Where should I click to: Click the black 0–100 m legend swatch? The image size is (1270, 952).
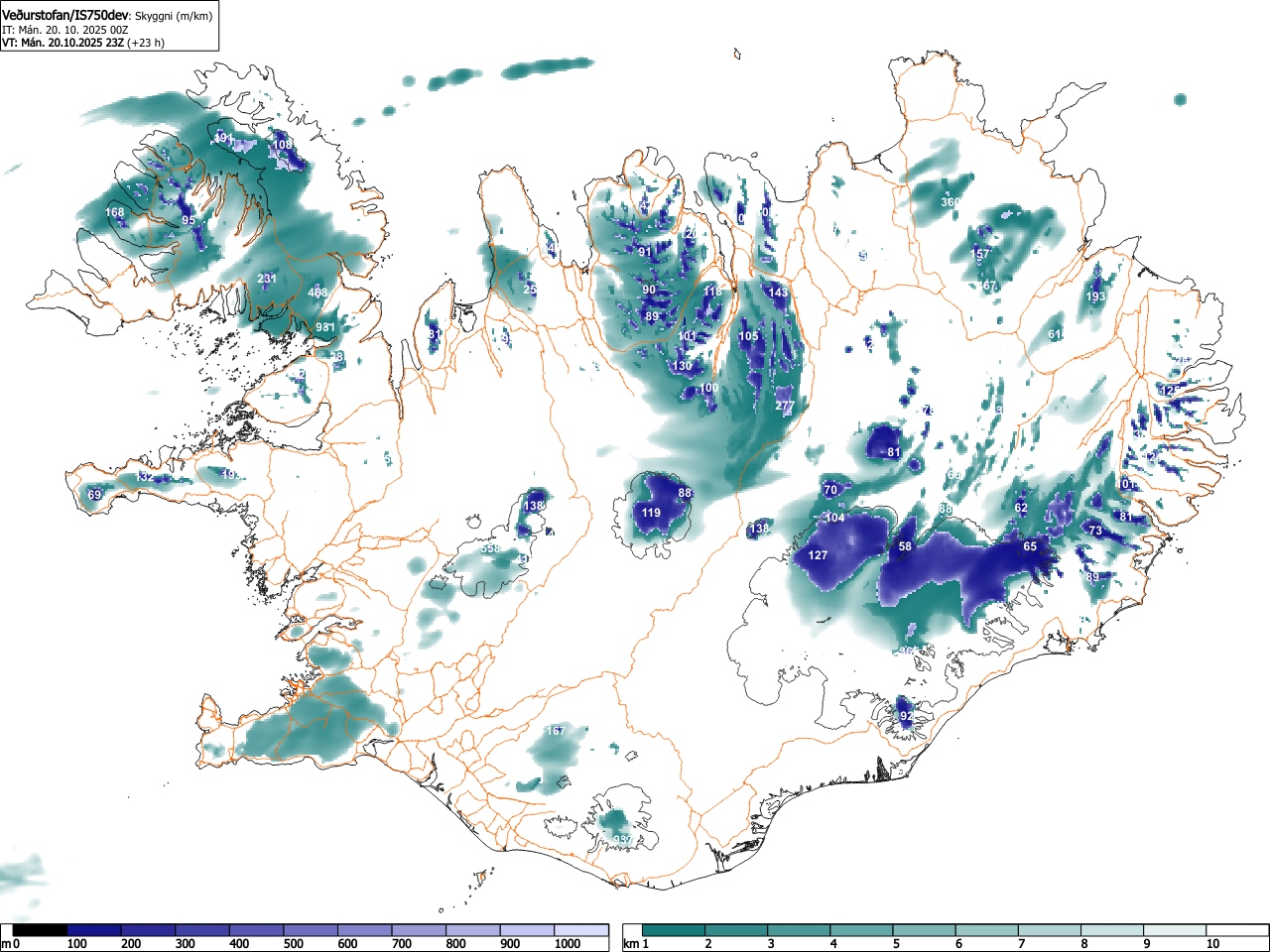42,930
